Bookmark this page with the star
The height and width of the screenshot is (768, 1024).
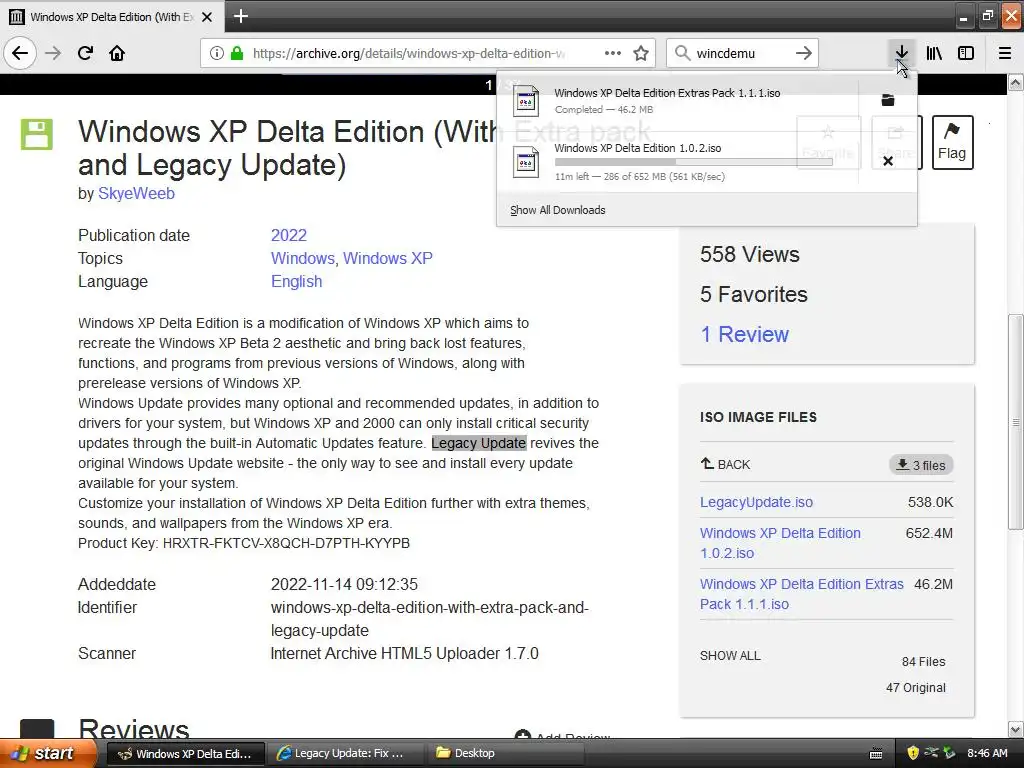pos(641,53)
